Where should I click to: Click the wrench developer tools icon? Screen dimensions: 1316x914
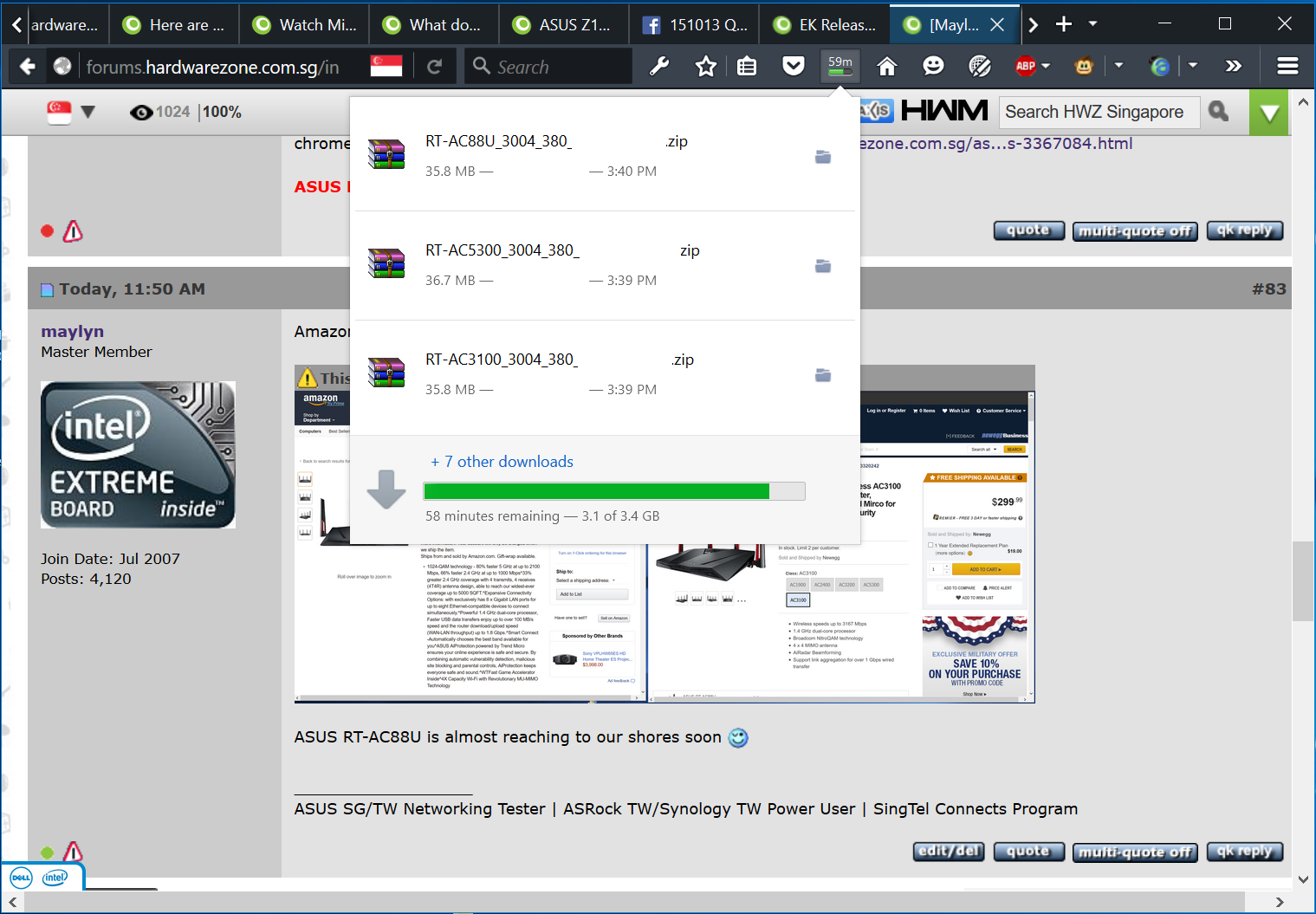(659, 66)
